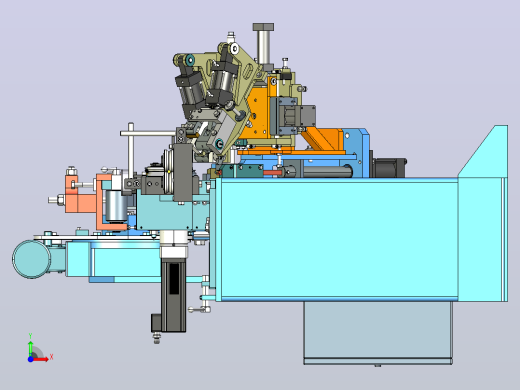Select the white coupling block above servo motor
The width and height of the screenshot is (520, 390).
pyautogui.click(x=174, y=244)
